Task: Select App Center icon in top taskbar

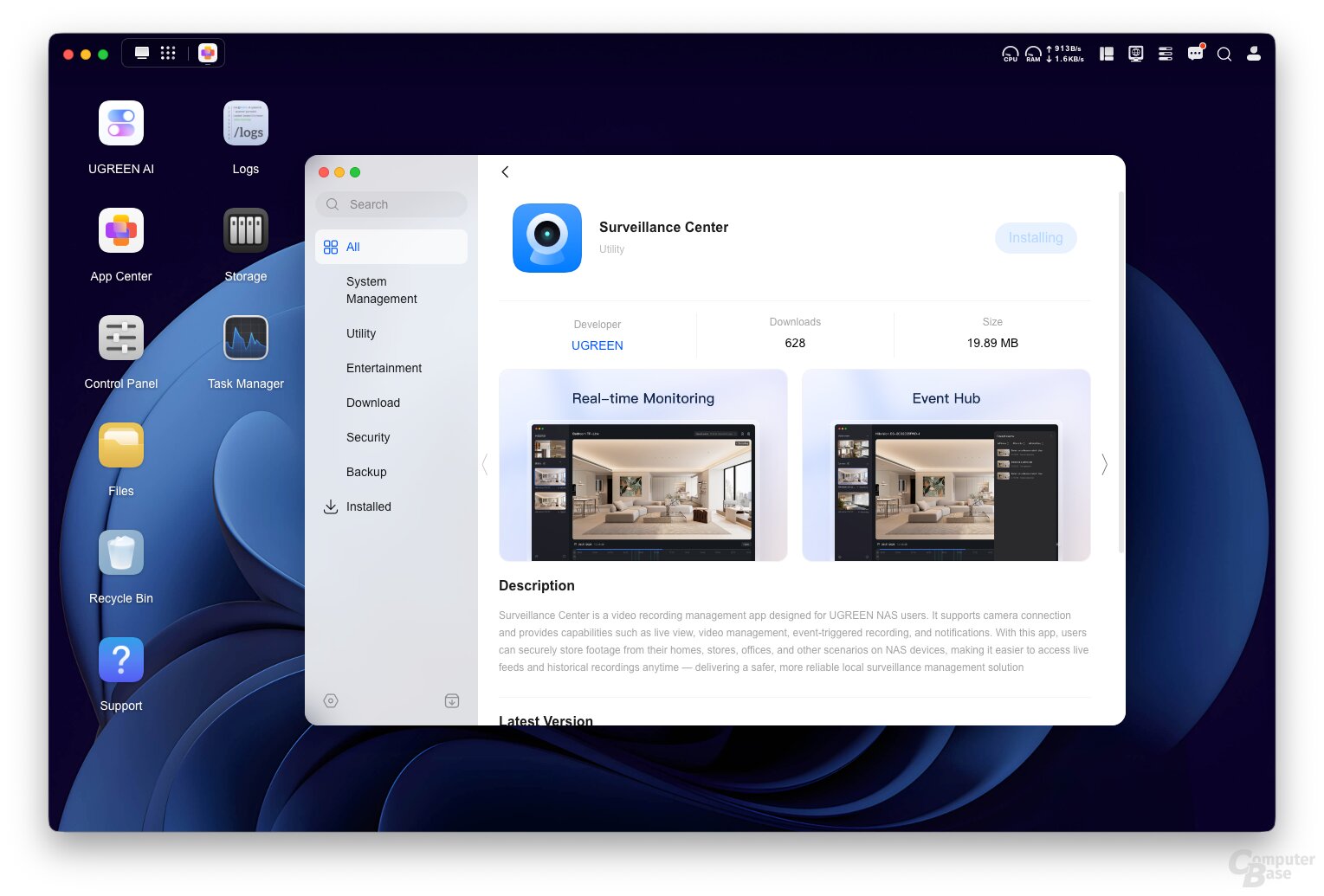Action: [207, 53]
